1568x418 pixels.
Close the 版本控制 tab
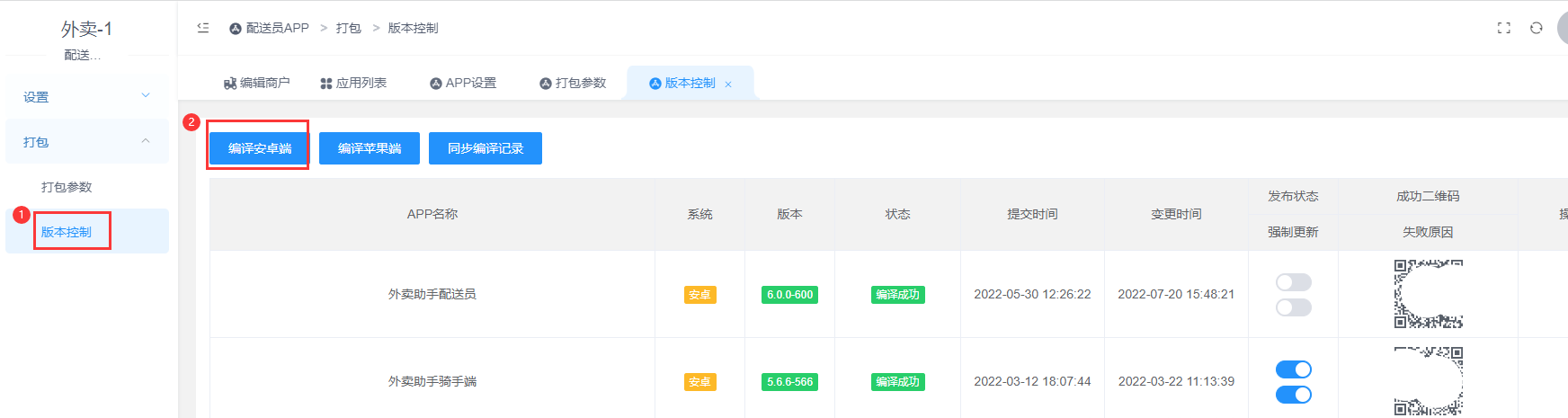tap(728, 84)
